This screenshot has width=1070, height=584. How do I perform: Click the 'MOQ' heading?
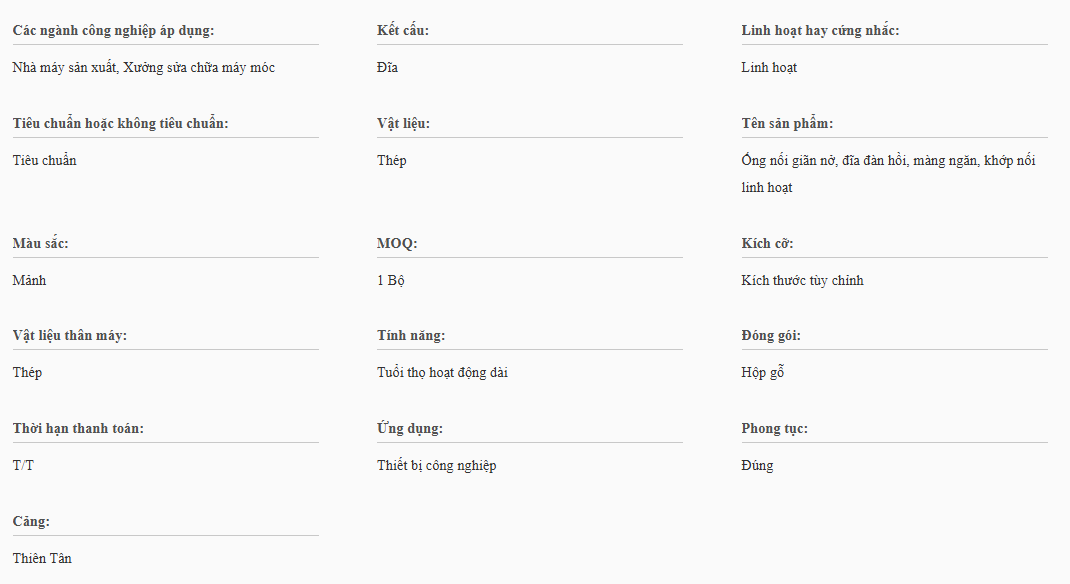tap(397, 244)
